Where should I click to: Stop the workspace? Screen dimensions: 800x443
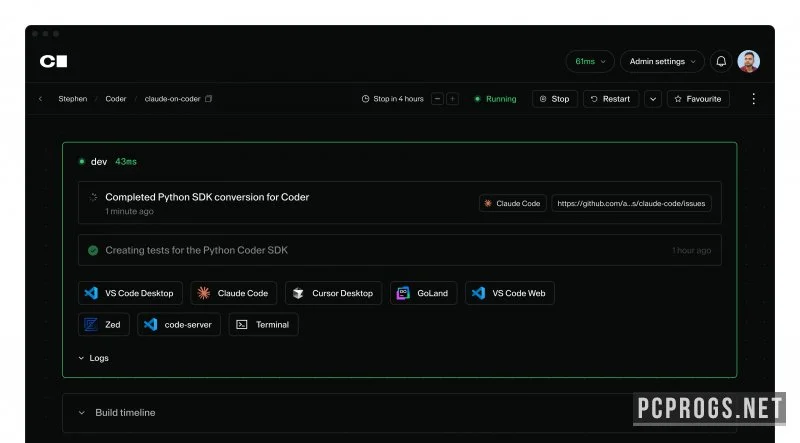(555, 99)
